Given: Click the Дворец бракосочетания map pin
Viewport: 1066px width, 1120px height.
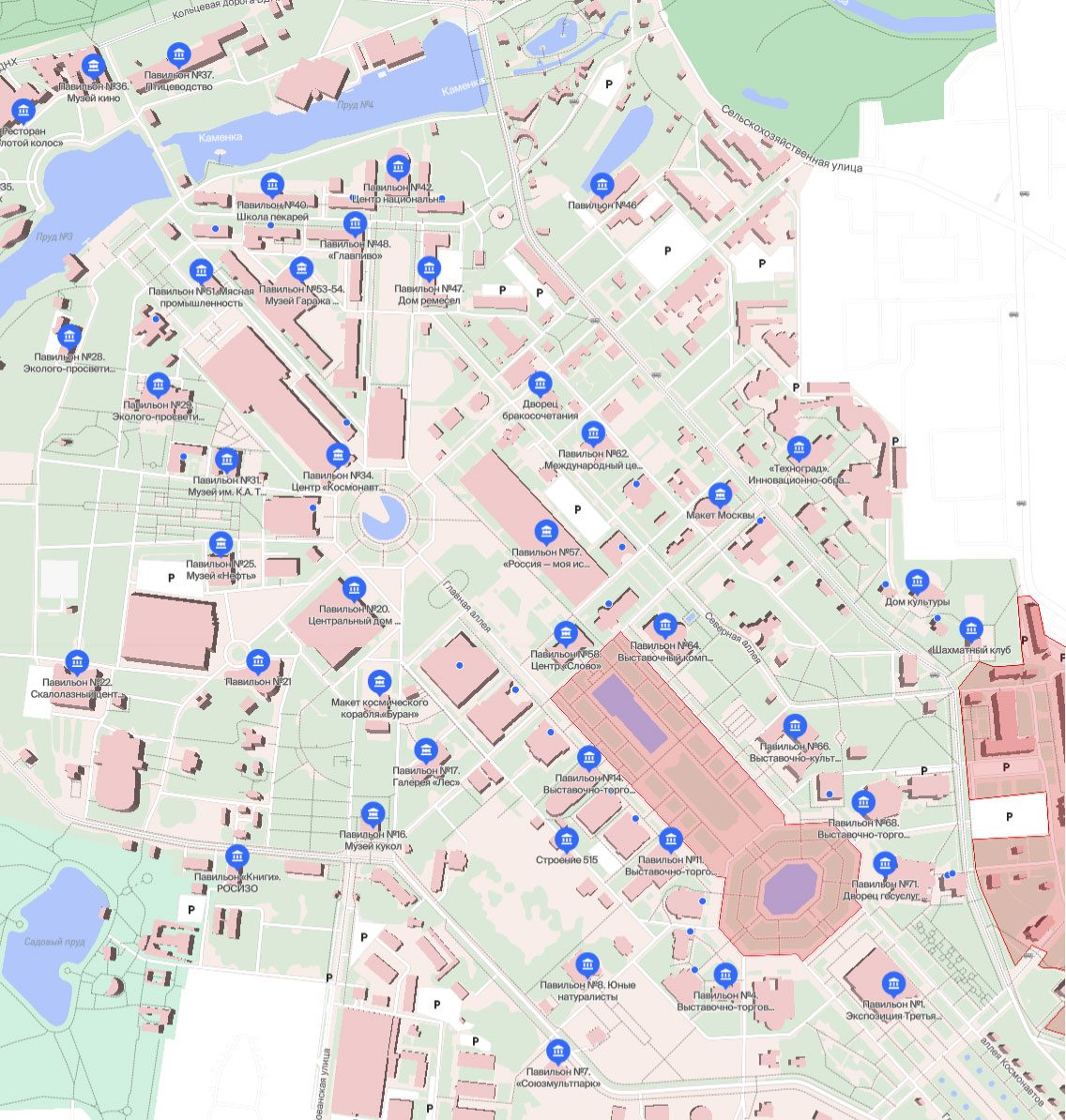Looking at the screenshot, I should tap(540, 384).
